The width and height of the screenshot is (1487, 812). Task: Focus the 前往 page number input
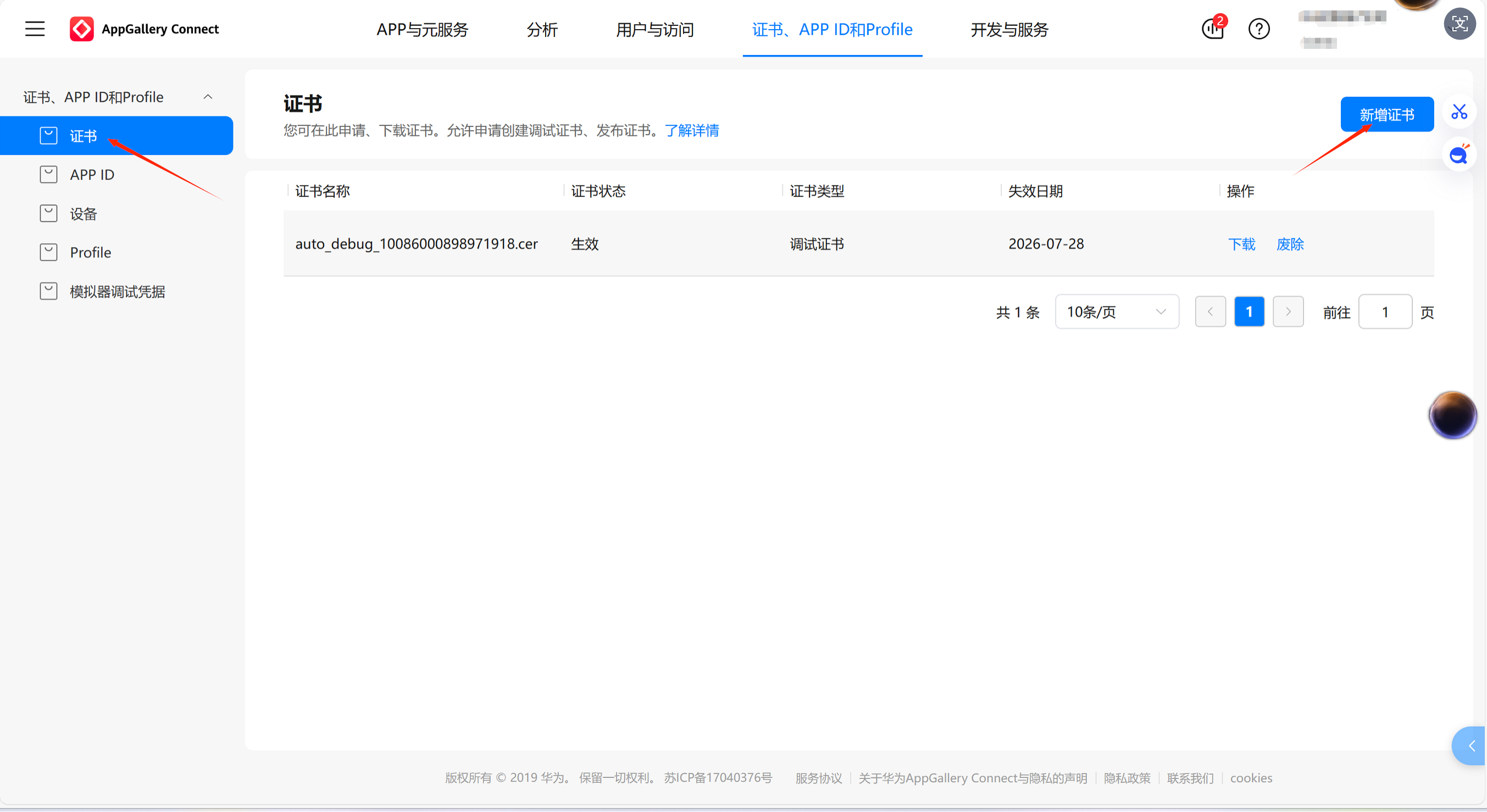pyautogui.click(x=1385, y=312)
